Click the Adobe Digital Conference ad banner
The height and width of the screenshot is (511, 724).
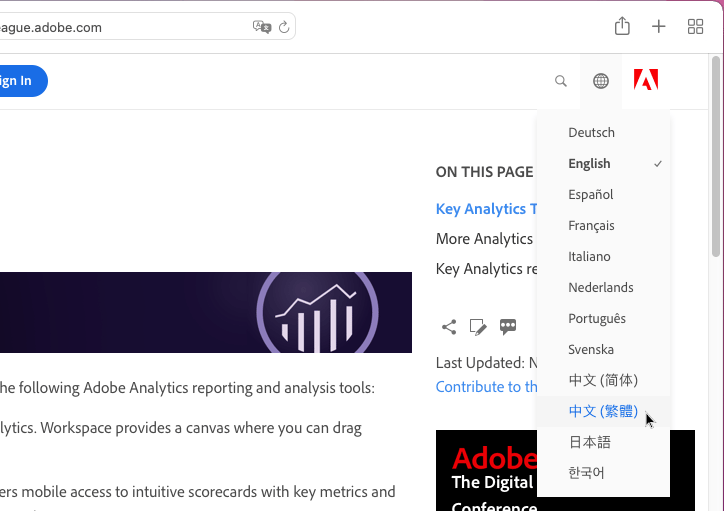(487, 470)
